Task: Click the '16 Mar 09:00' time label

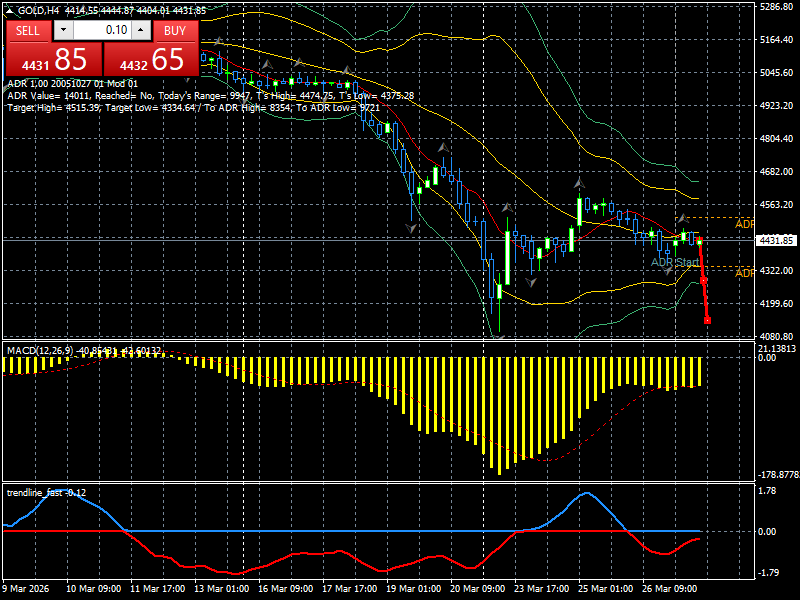Action: pos(286,588)
